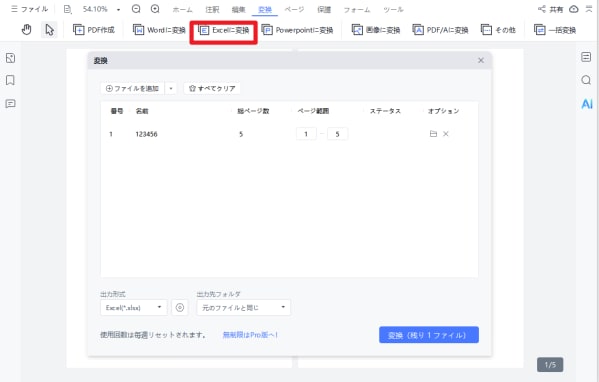Screen dimensions: 599x382
Task: Click the page range start field
Action: [306, 134]
